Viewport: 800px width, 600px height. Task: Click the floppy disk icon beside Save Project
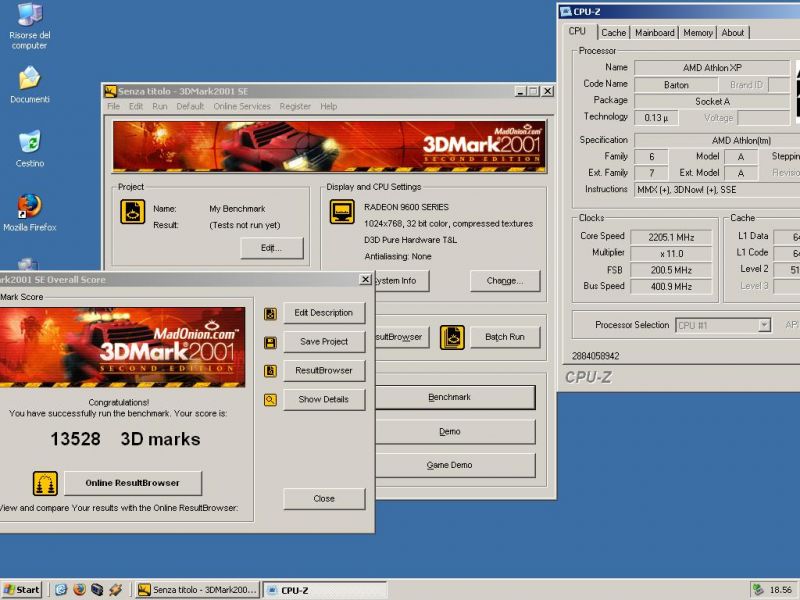[x=270, y=342]
